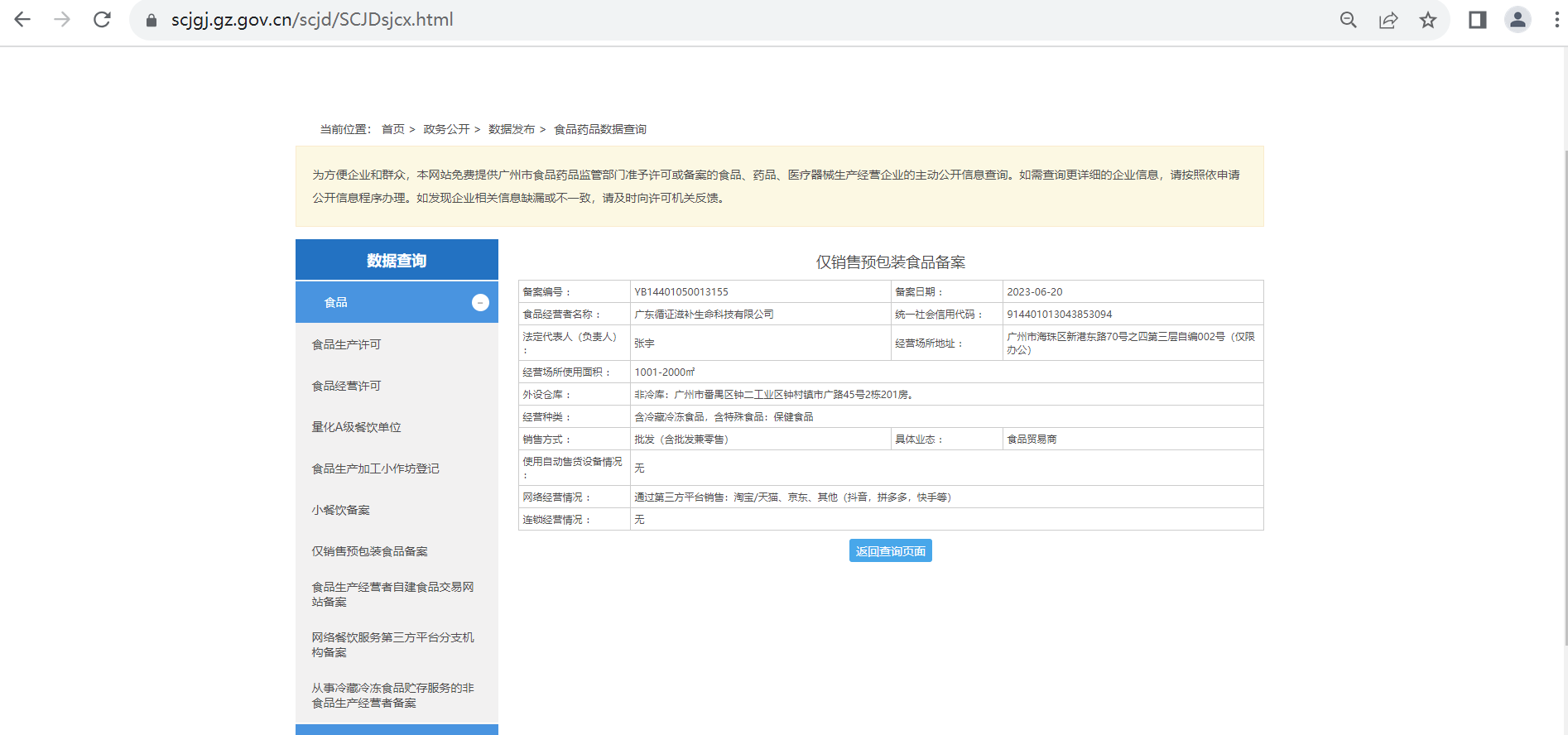Collapse the 食品 category section
Screen dimensions: 1568x735
tap(480, 303)
